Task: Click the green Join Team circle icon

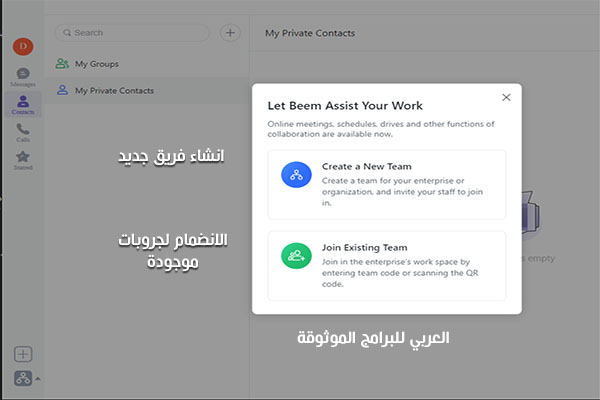Action: click(x=296, y=256)
